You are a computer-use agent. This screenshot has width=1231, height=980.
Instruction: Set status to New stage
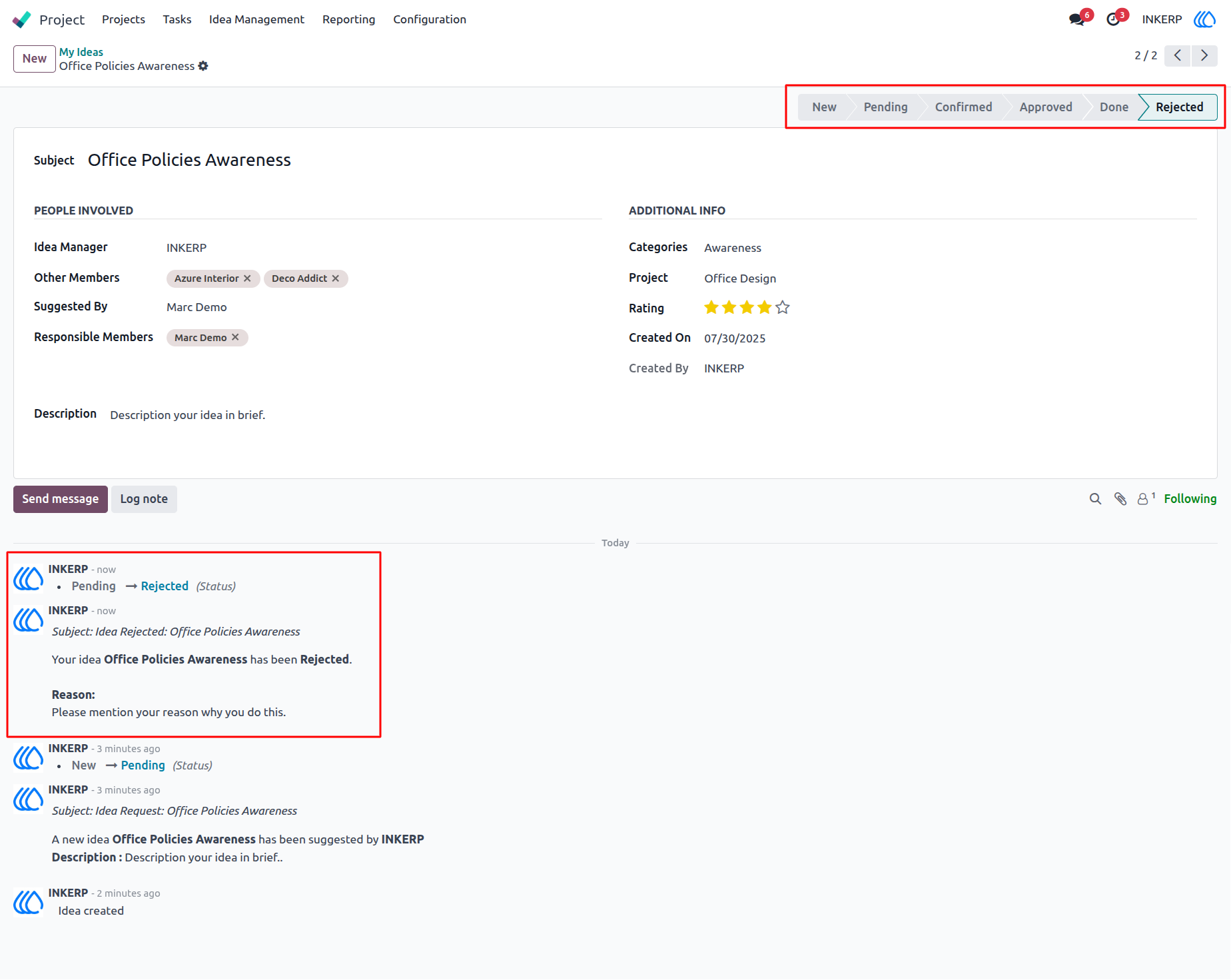824,107
